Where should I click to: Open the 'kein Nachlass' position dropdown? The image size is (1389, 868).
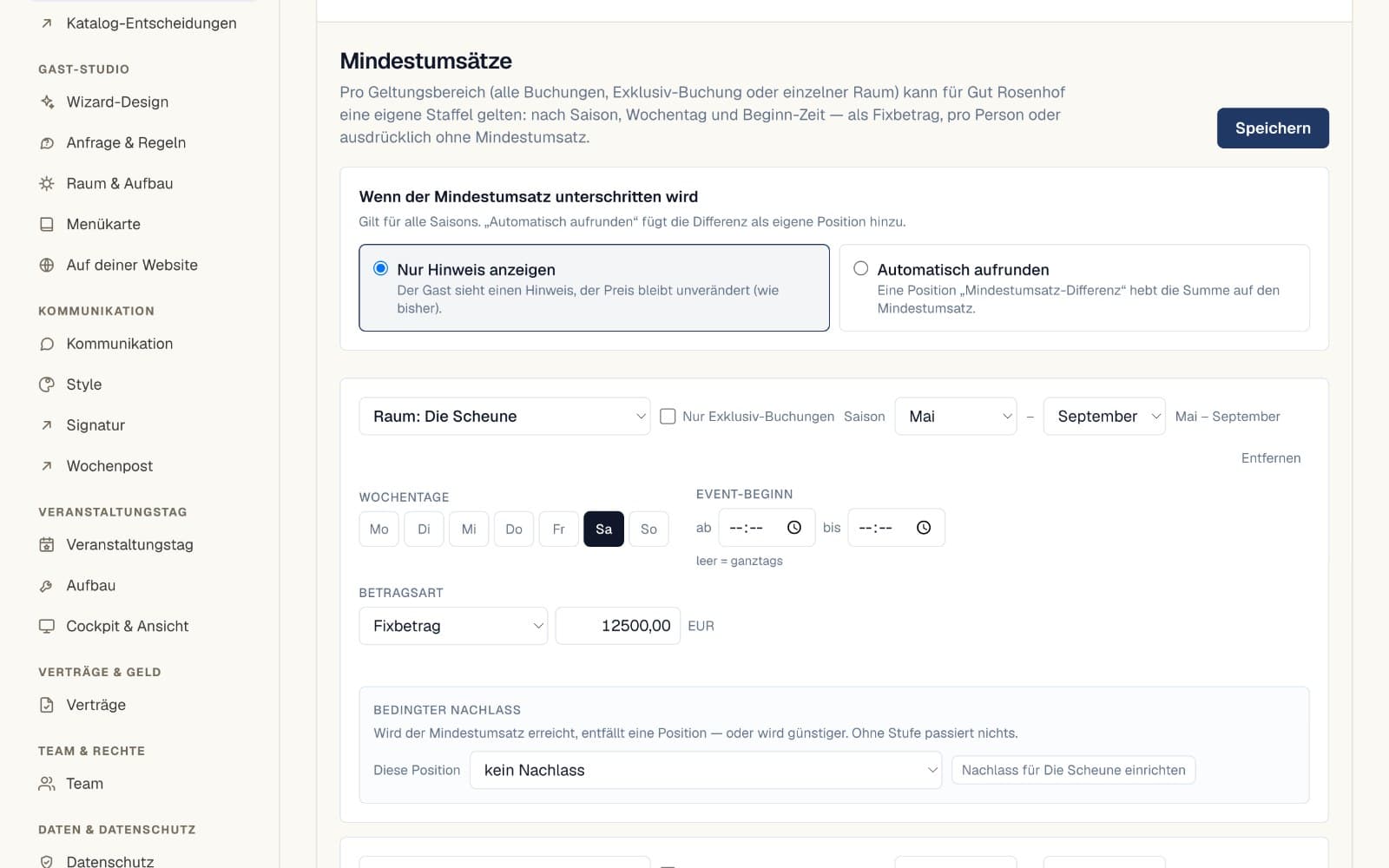(706, 770)
